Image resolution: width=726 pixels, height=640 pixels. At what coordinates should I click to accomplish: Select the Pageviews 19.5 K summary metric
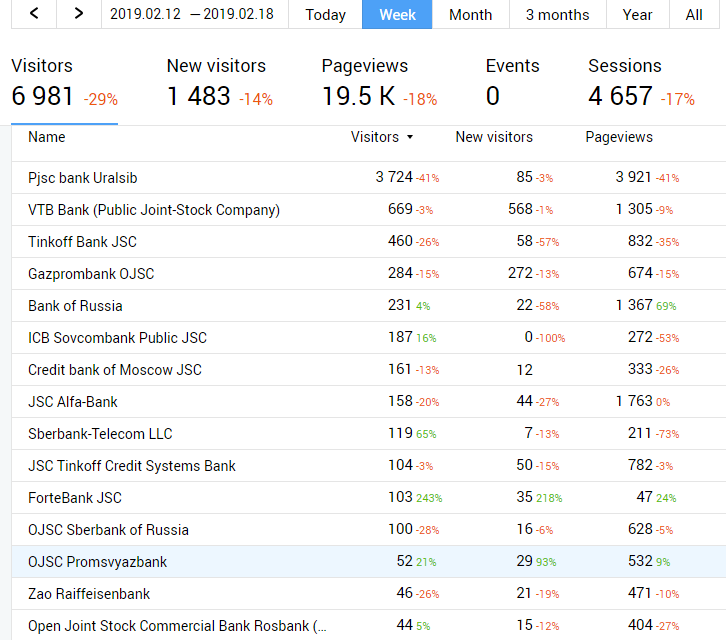(x=379, y=83)
